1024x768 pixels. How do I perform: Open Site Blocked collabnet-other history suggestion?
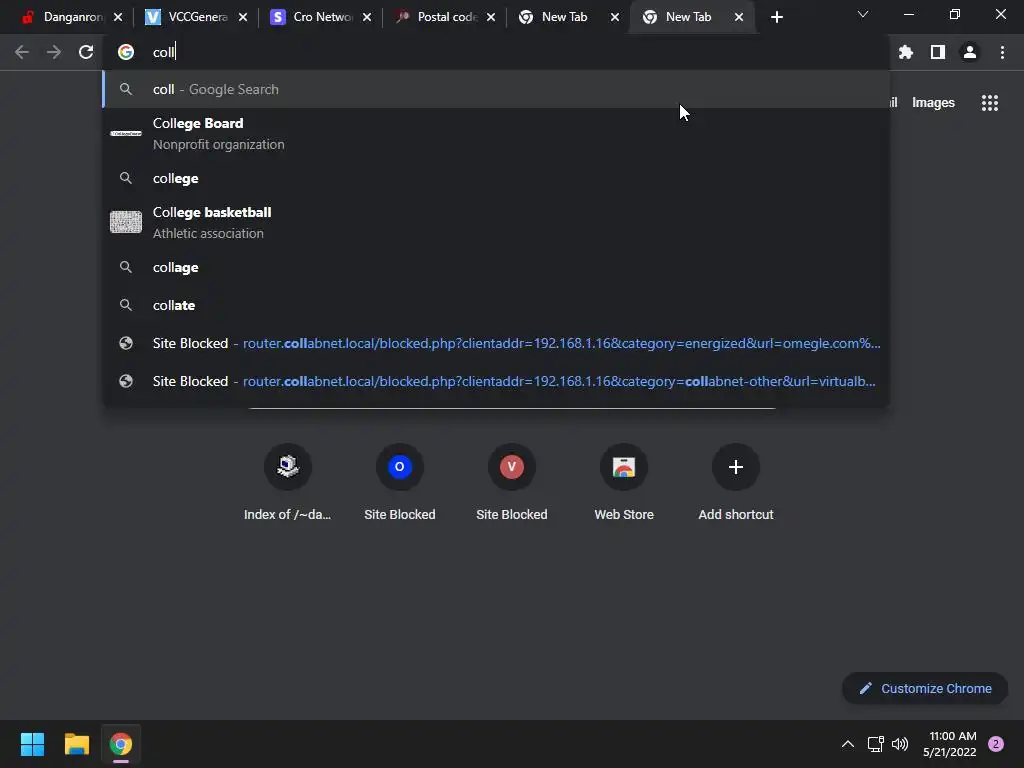pyautogui.click(x=496, y=381)
